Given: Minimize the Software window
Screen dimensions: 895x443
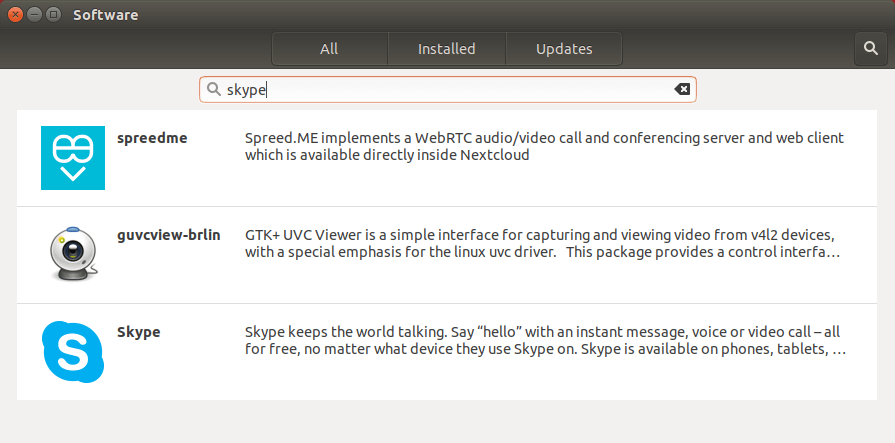Looking at the screenshot, I should pyautogui.click(x=33, y=15).
